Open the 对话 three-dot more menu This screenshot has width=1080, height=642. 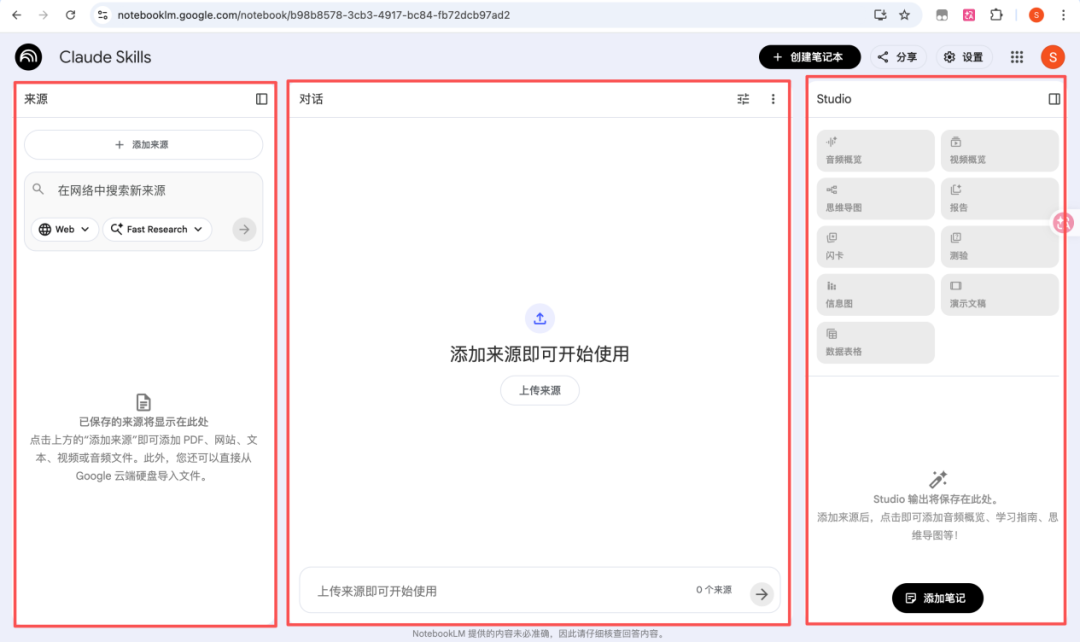(x=773, y=99)
